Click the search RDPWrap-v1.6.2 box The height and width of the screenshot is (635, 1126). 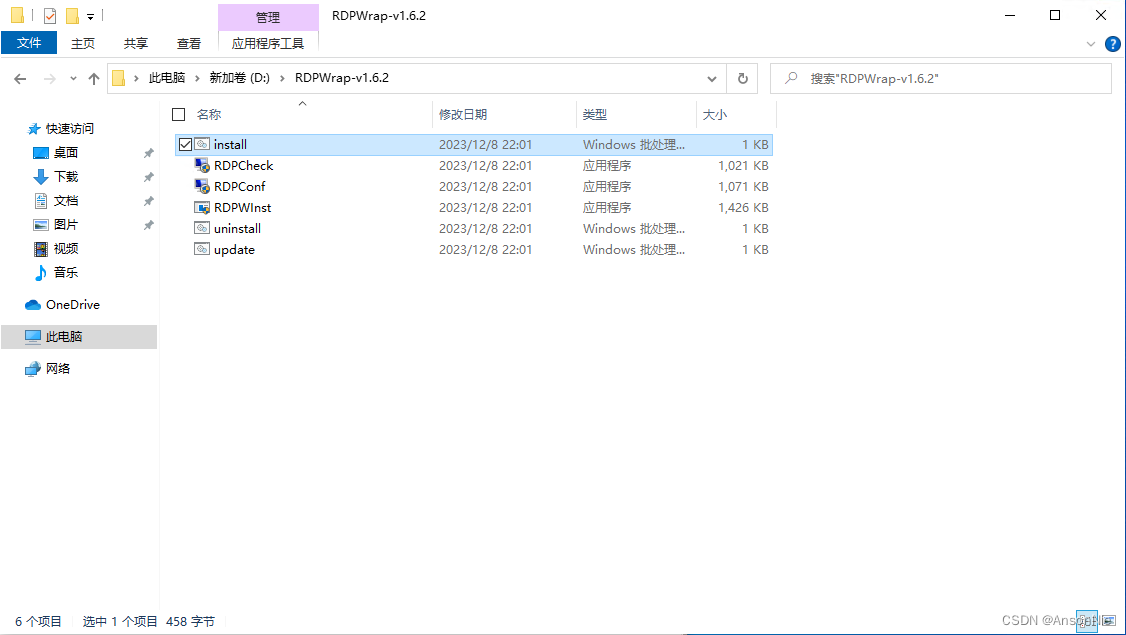click(x=941, y=78)
